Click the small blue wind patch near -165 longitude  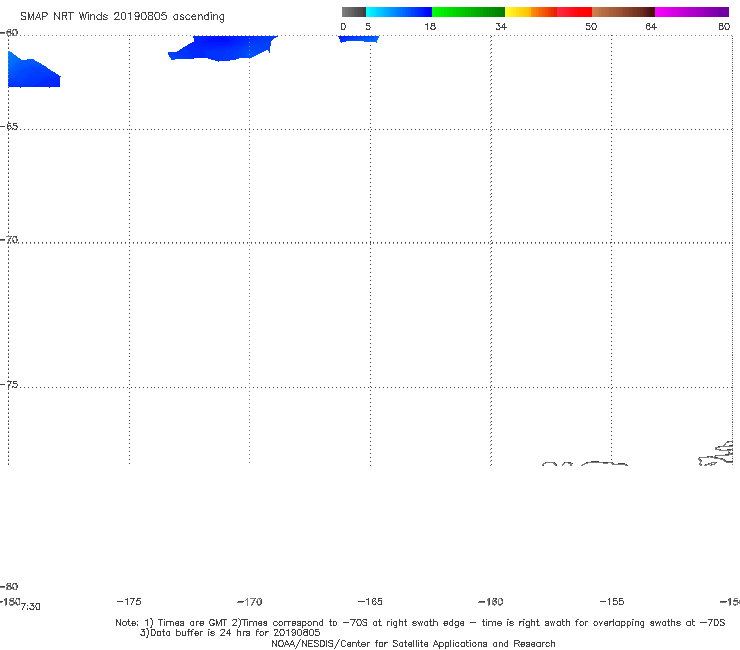click(x=359, y=39)
